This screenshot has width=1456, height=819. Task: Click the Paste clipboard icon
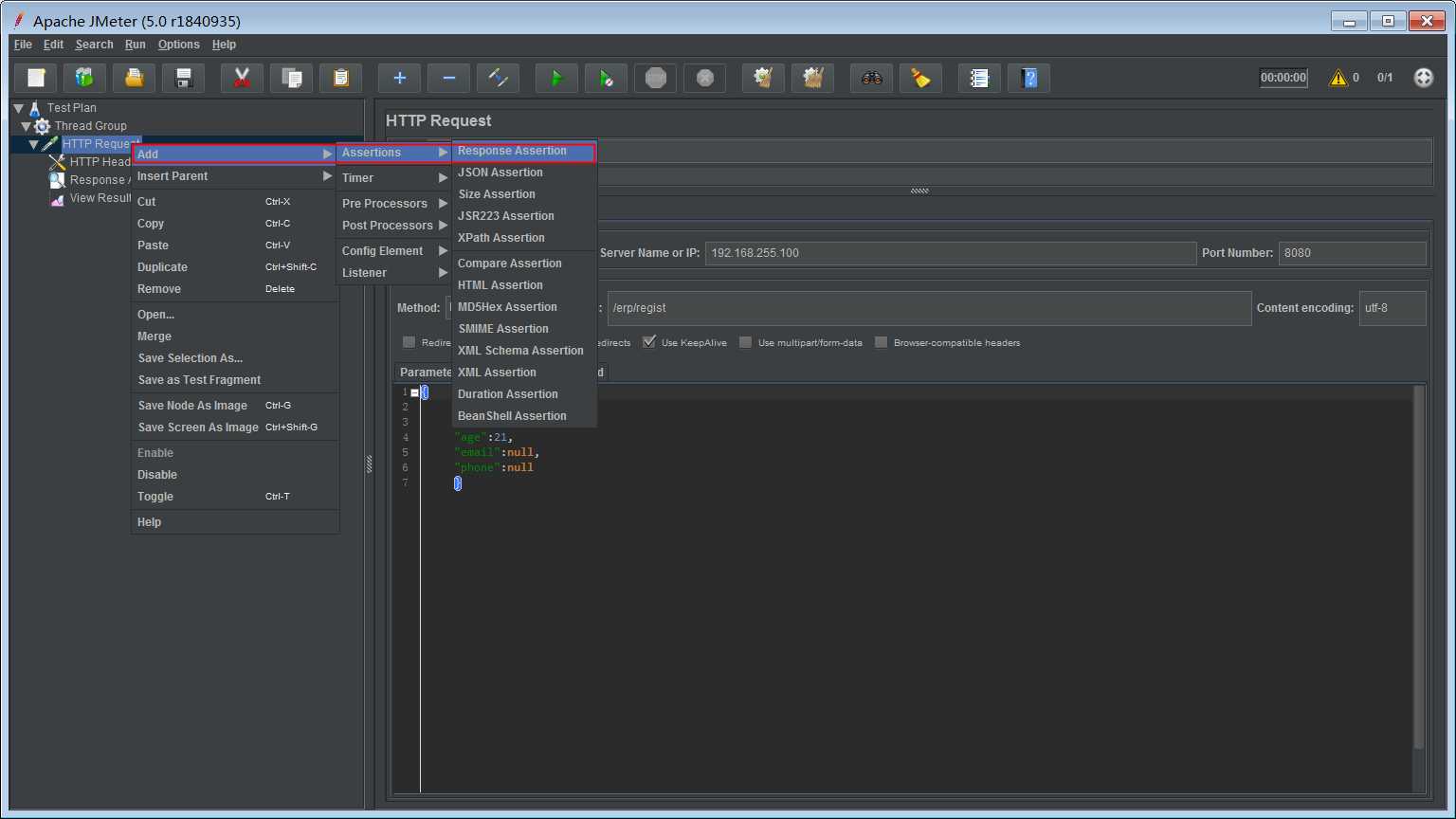341,78
